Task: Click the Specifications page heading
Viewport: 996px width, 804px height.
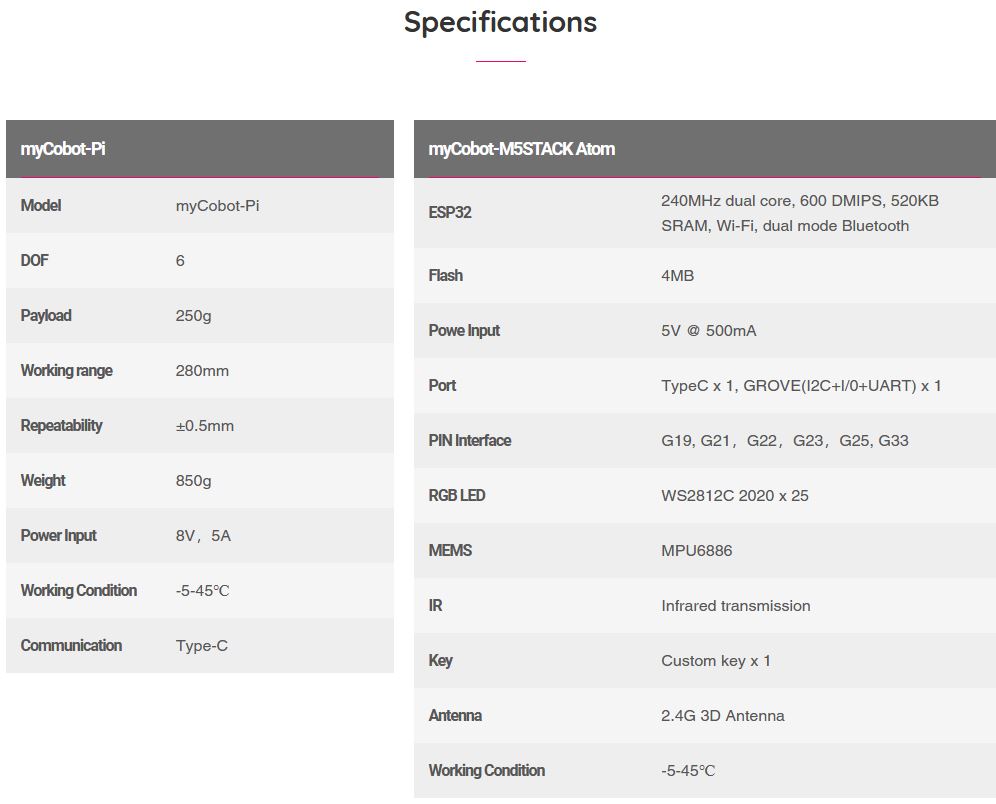Action: (500, 22)
